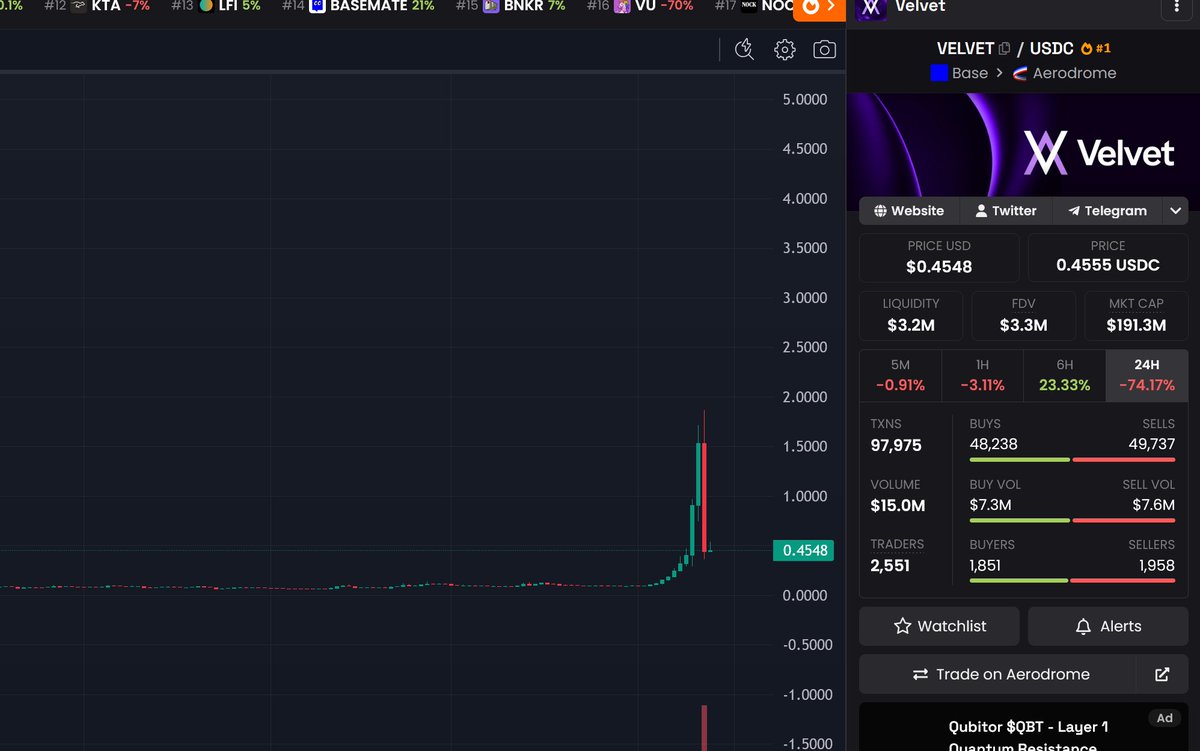Screen dimensions: 1200x751
Task: Copy the VELVET token address icon
Action: (1005, 48)
